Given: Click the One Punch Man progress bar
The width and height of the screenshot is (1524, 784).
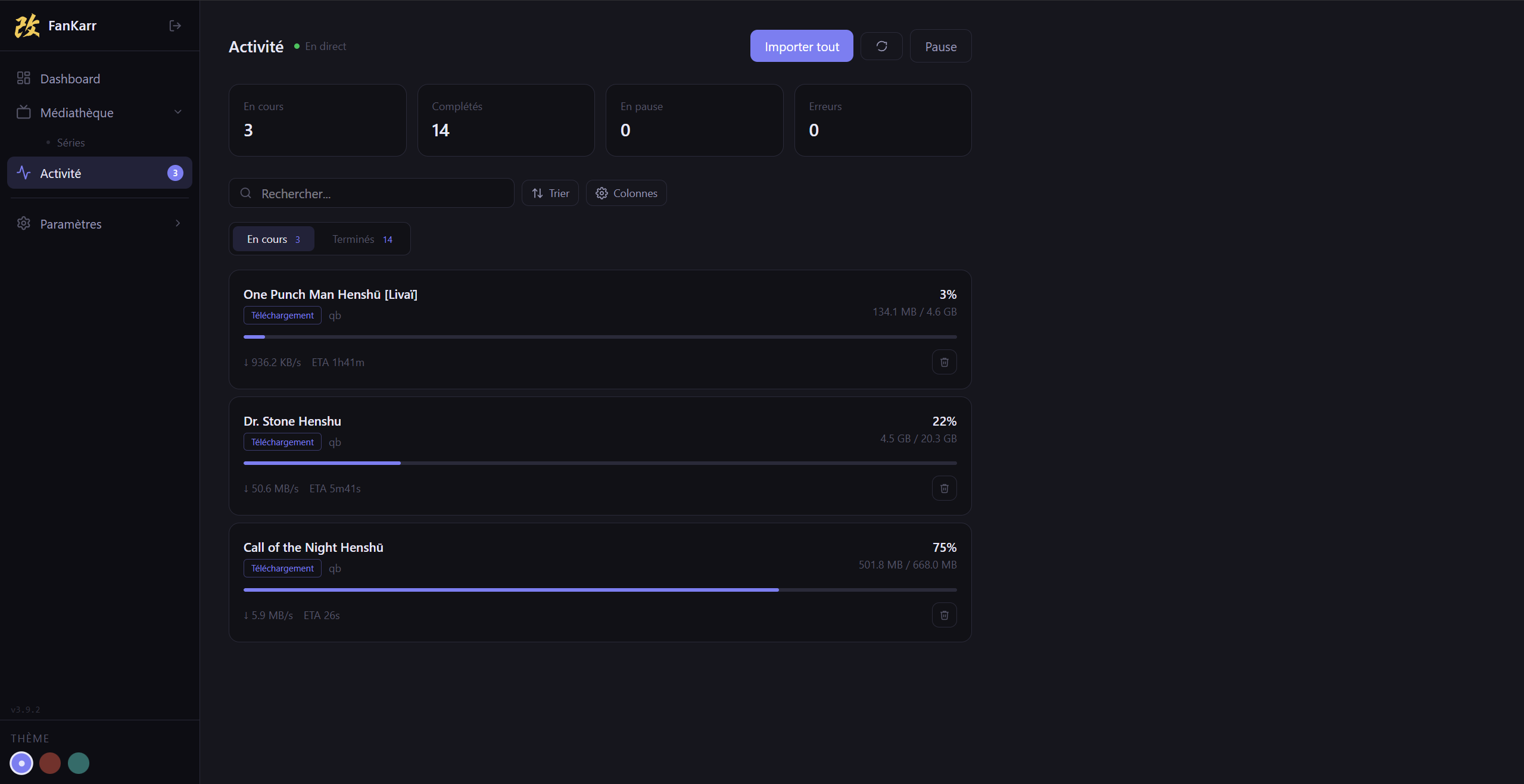Looking at the screenshot, I should tap(600, 337).
